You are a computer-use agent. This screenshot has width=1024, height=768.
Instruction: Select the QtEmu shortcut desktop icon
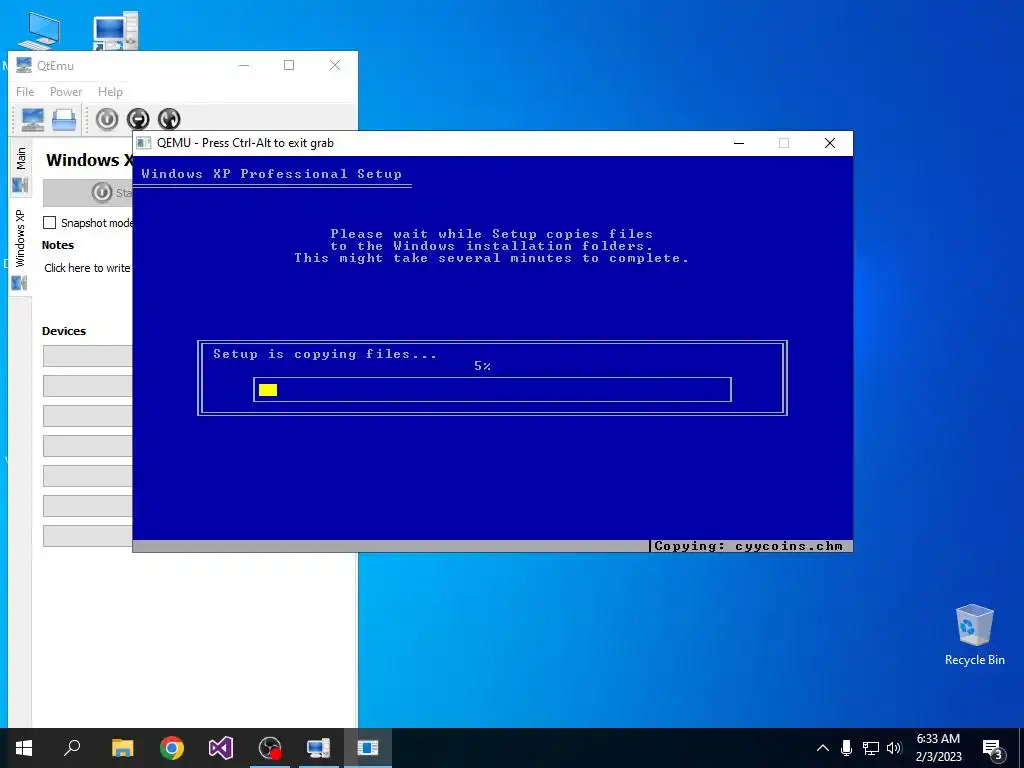click(116, 29)
